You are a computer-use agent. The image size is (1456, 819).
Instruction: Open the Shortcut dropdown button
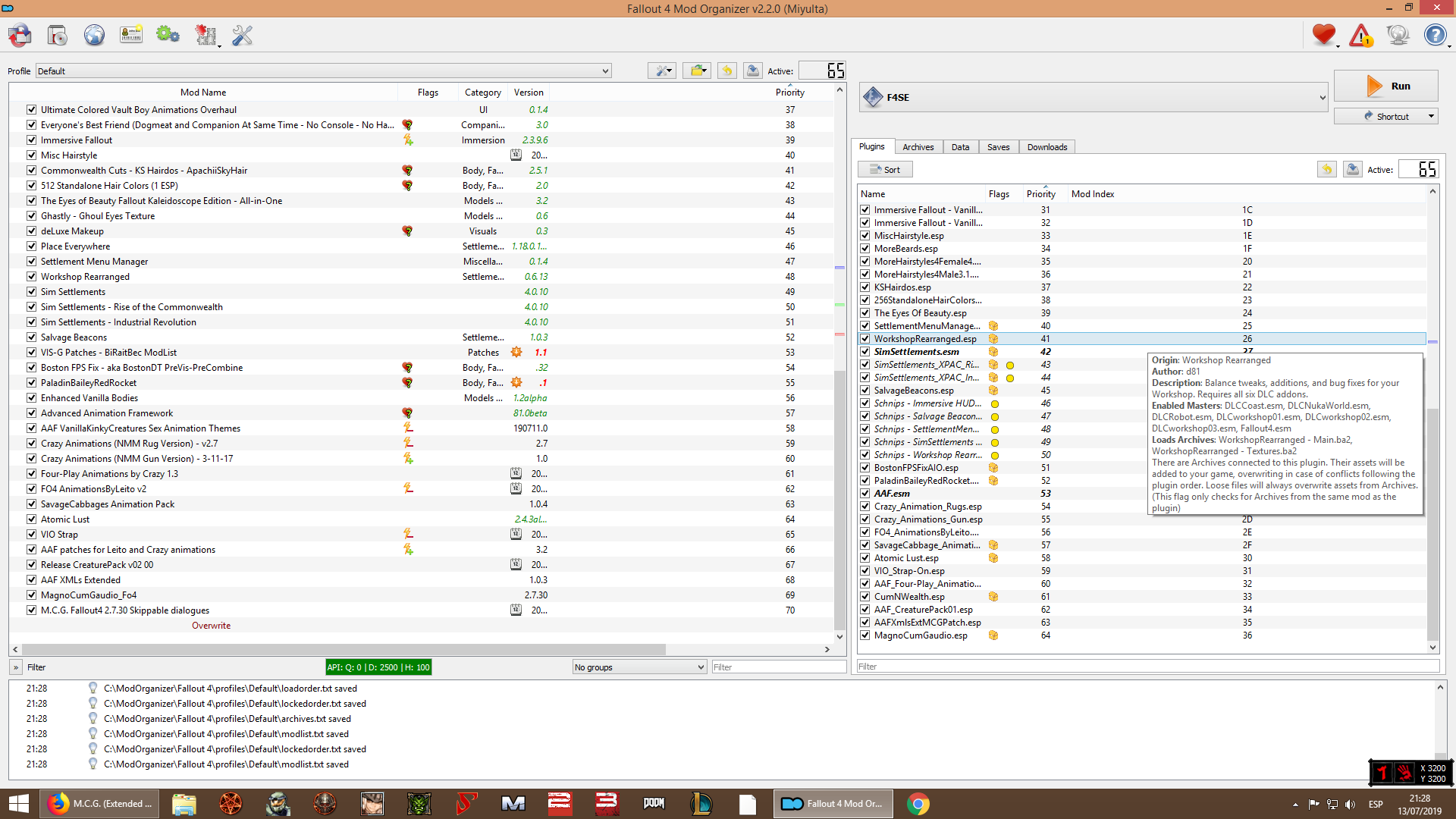pyautogui.click(x=1385, y=116)
